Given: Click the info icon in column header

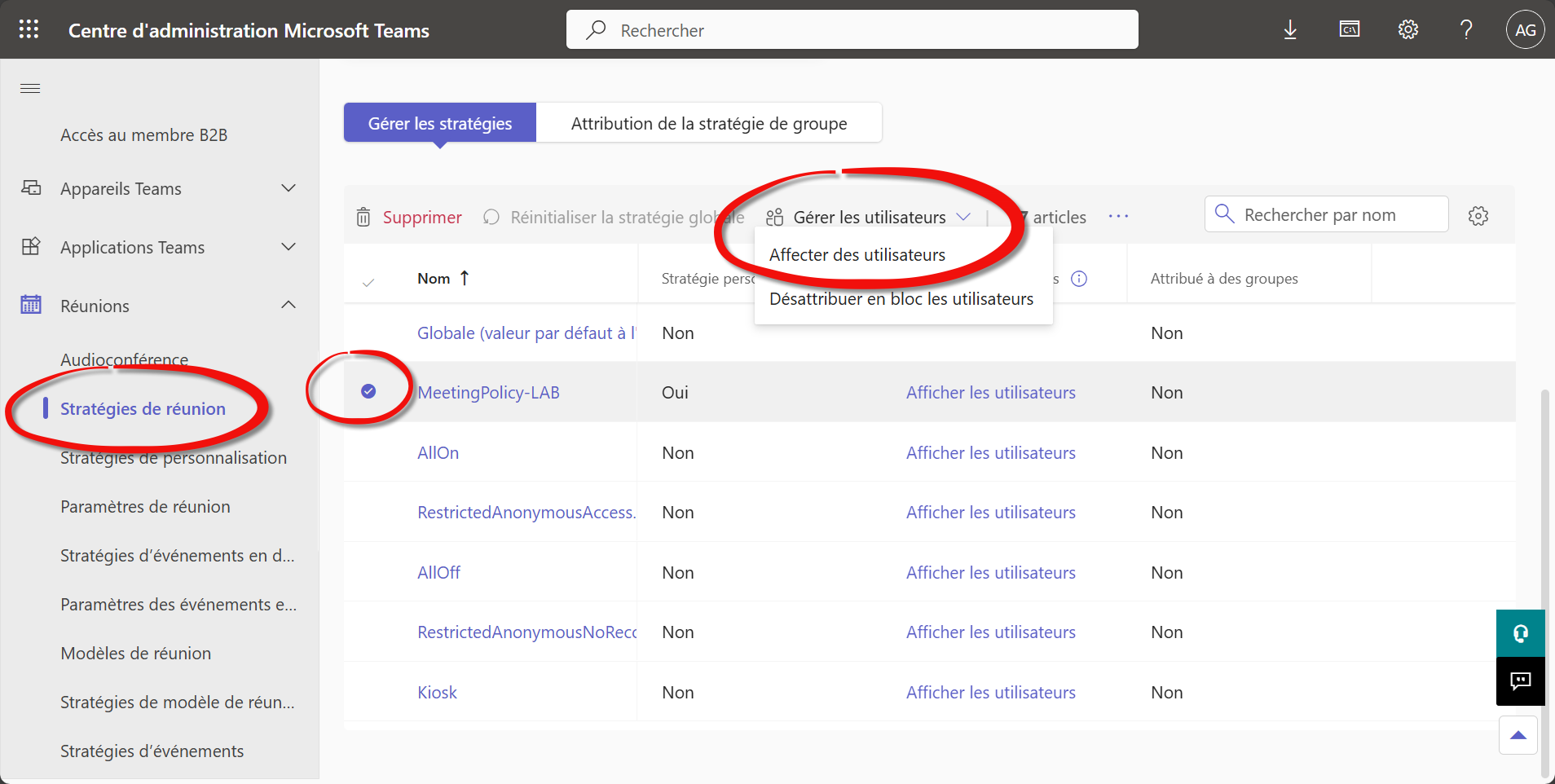Looking at the screenshot, I should tap(1079, 279).
